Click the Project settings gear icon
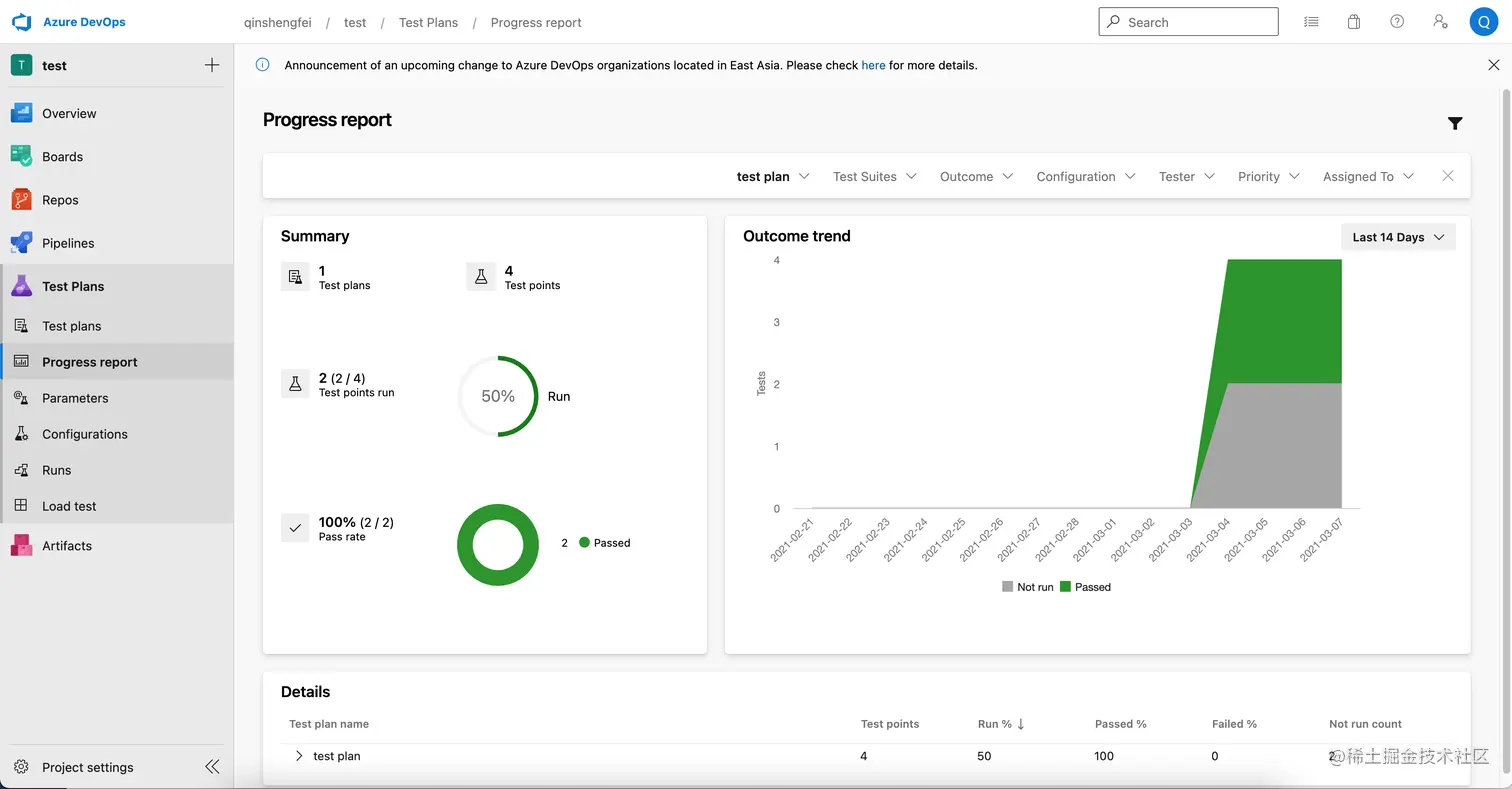Screen dimensions: 1512x789 click(21, 767)
